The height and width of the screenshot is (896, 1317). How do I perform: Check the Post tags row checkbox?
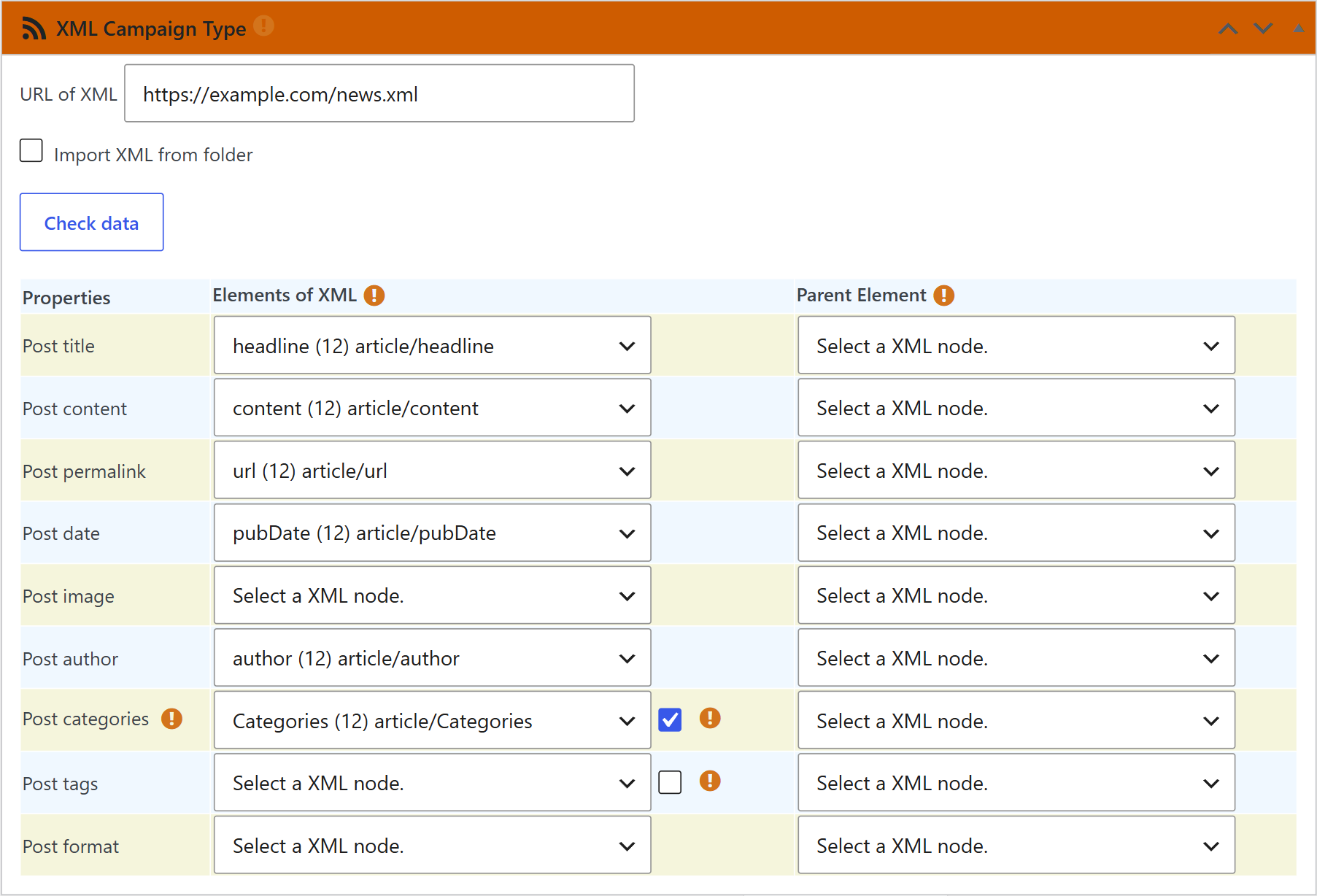point(670,782)
